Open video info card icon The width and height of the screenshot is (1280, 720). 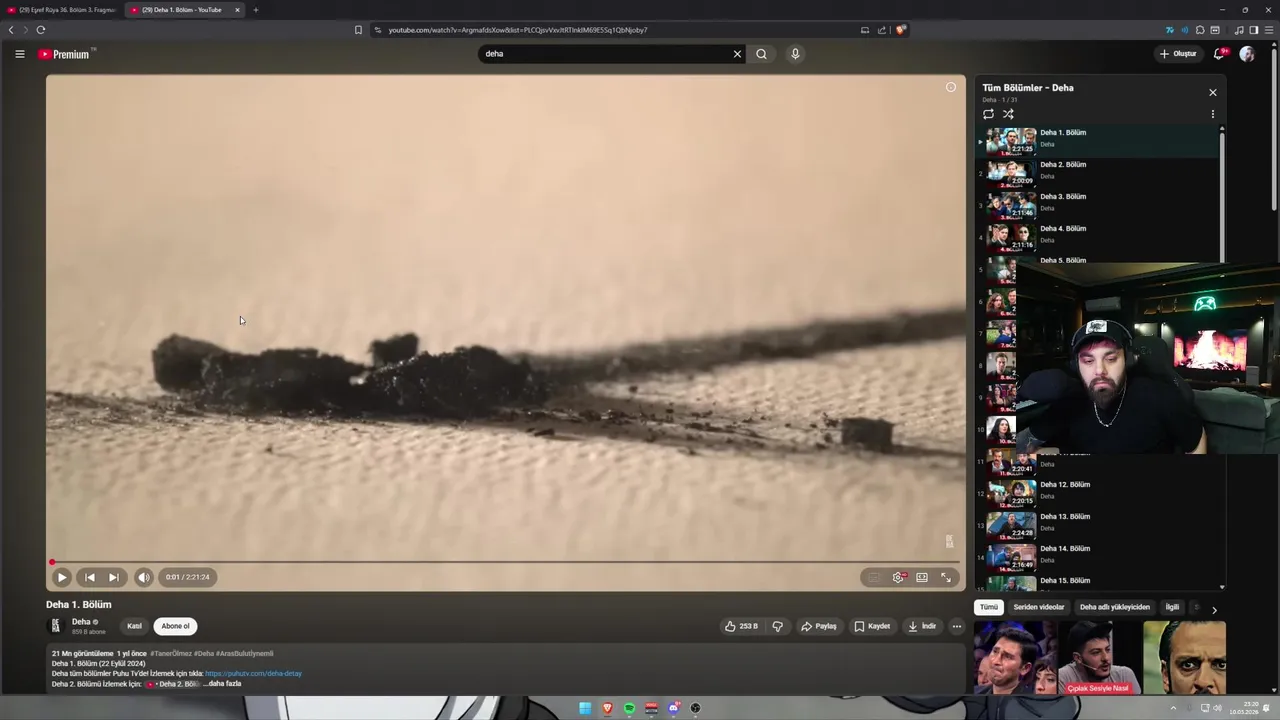[951, 87]
